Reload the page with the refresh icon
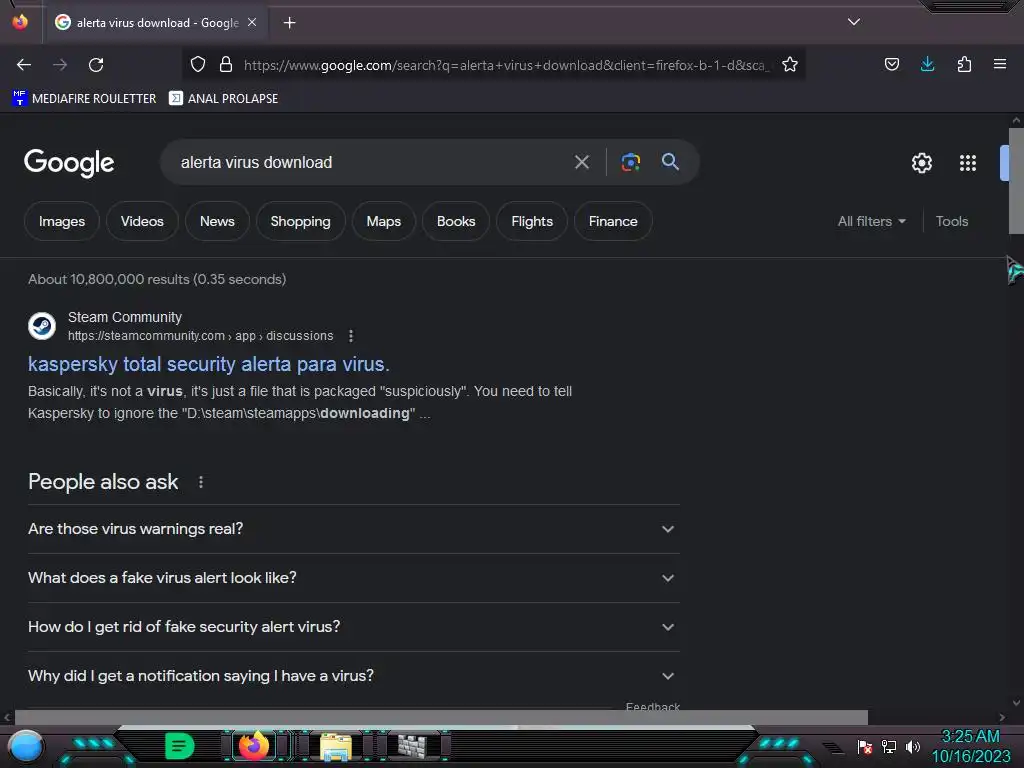 click(96, 65)
